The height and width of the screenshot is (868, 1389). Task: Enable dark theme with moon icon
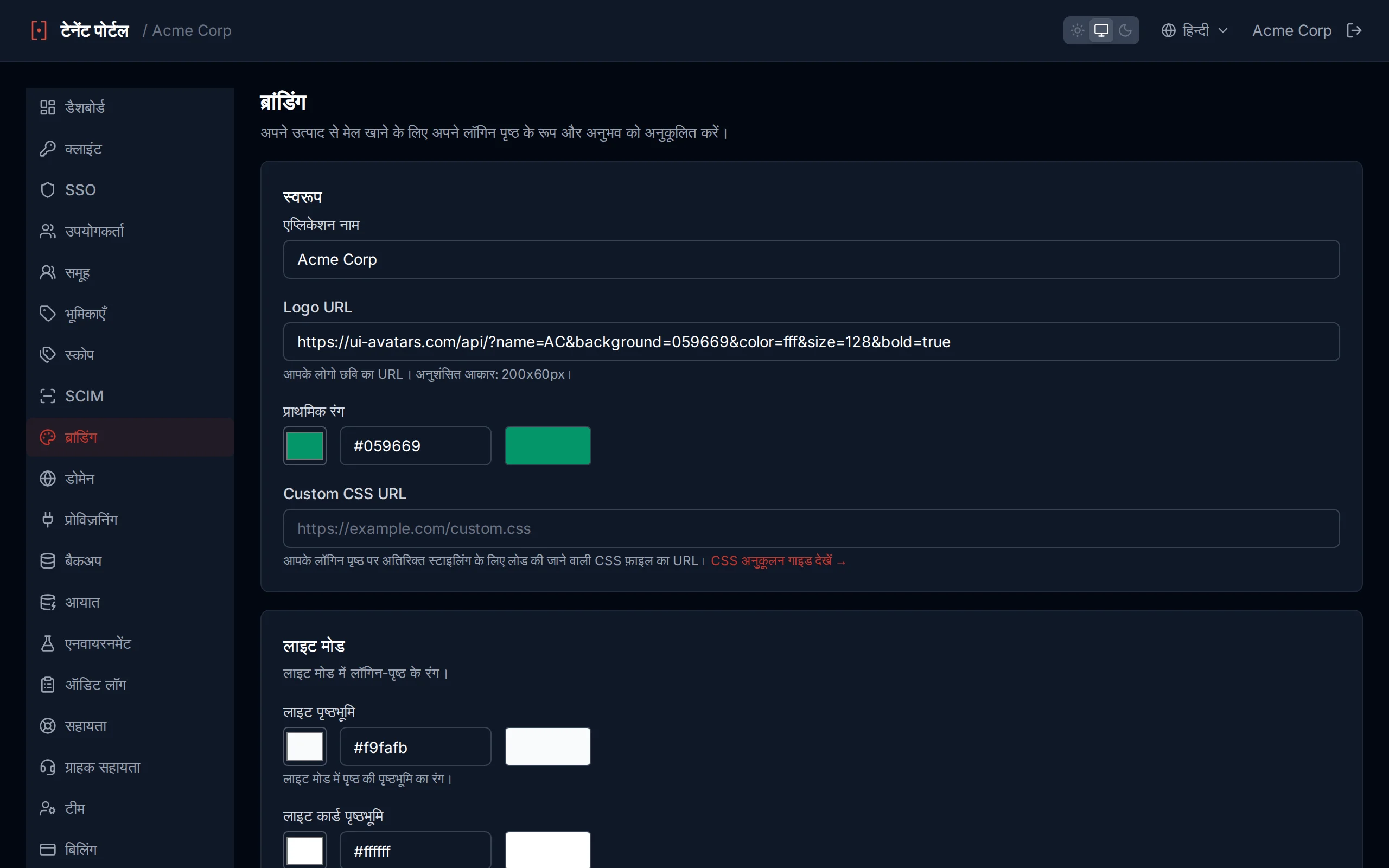[1125, 30]
